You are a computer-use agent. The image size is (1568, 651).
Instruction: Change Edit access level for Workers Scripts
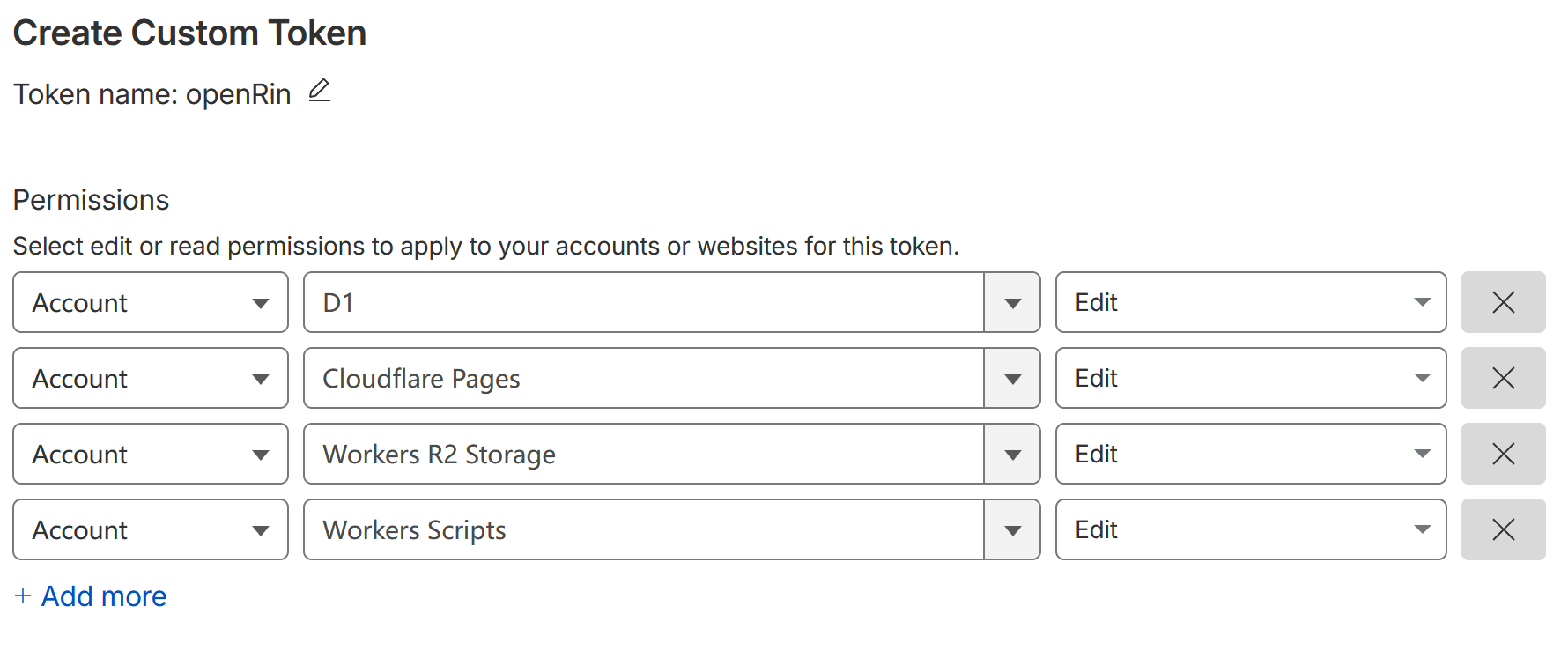coord(1250,529)
